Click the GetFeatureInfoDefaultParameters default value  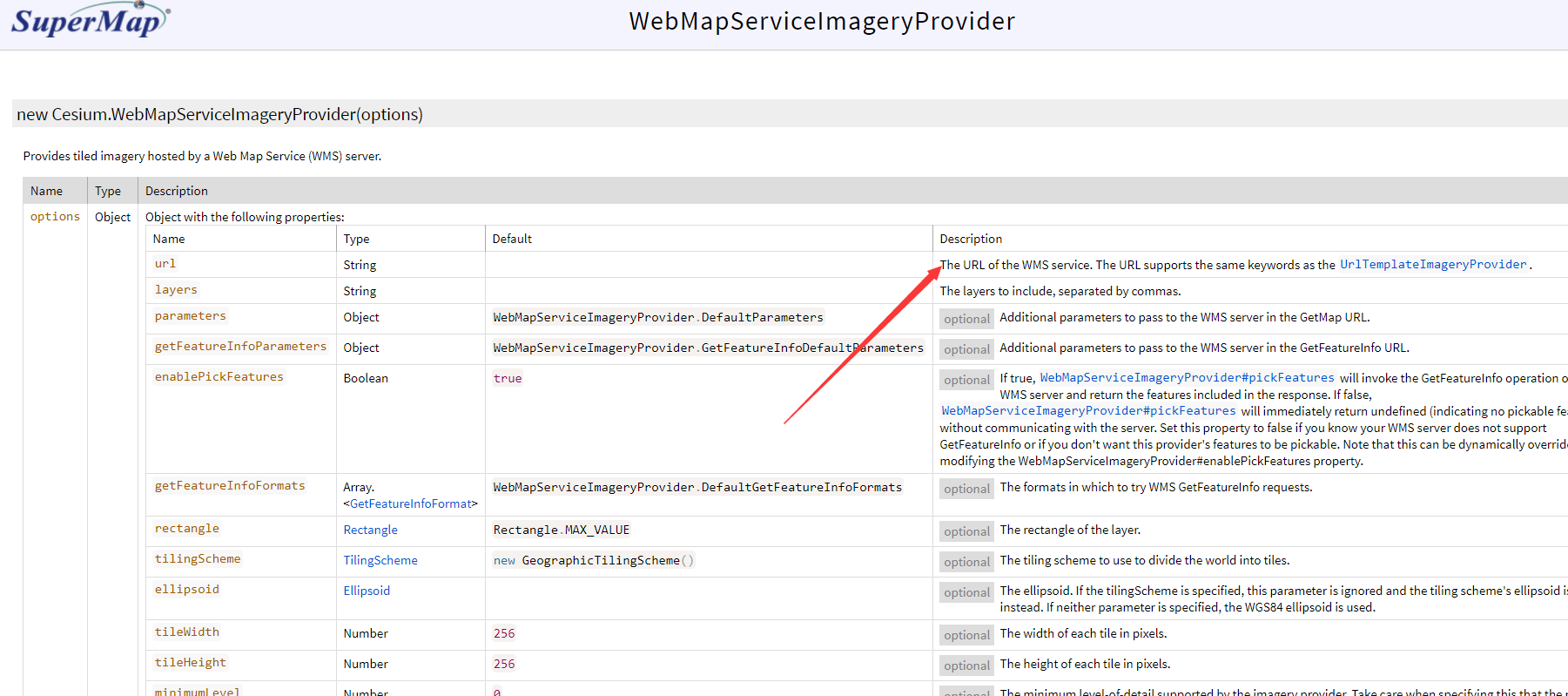pos(708,348)
